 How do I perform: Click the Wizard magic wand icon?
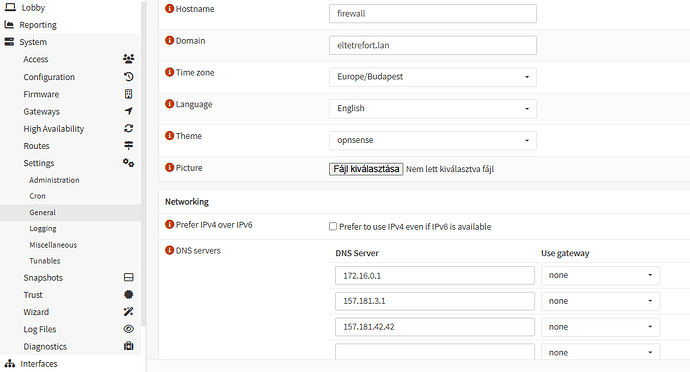[x=128, y=312]
